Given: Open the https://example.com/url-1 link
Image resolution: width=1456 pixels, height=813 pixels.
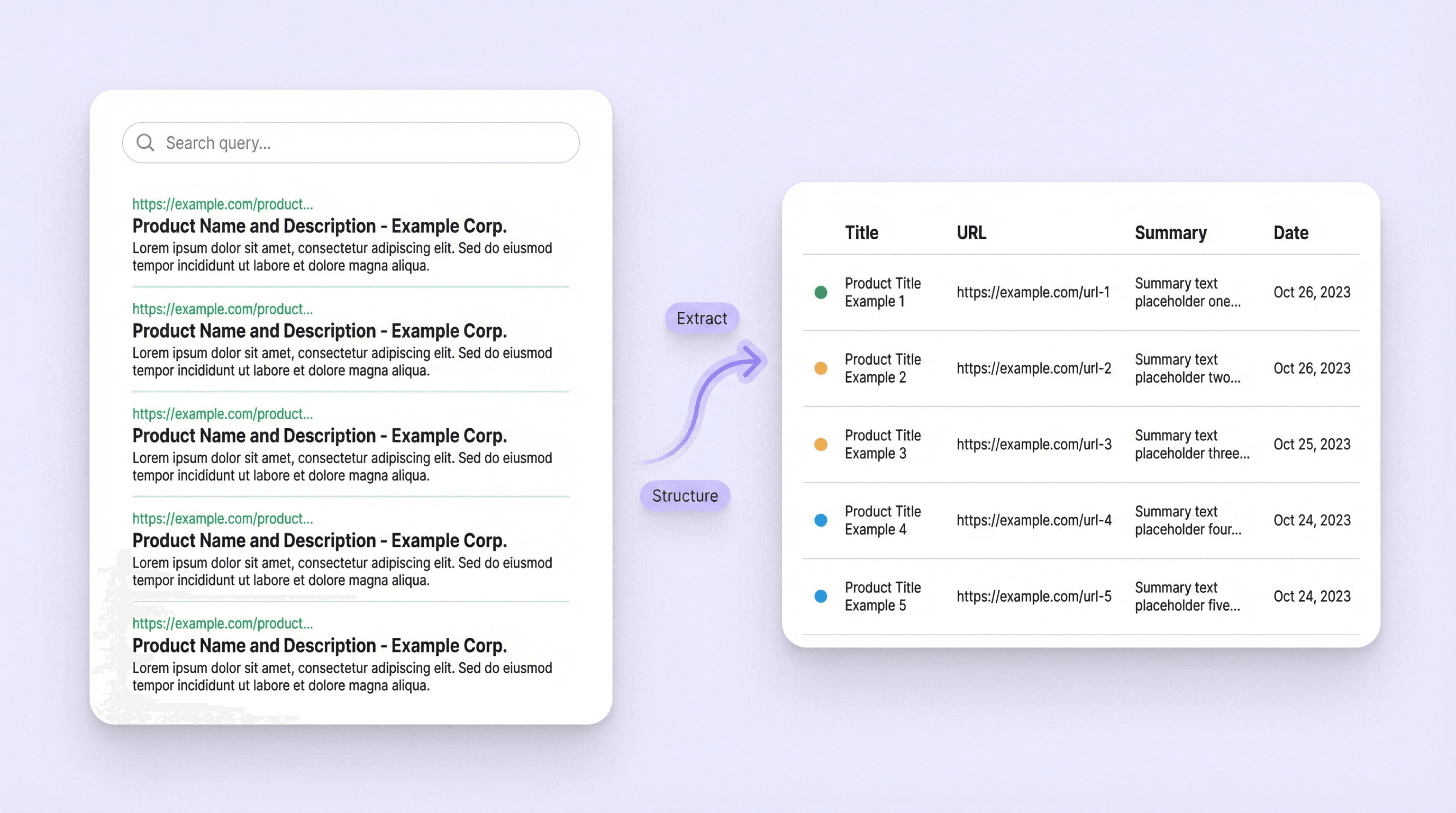Looking at the screenshot, I should tap(1033, 292).
